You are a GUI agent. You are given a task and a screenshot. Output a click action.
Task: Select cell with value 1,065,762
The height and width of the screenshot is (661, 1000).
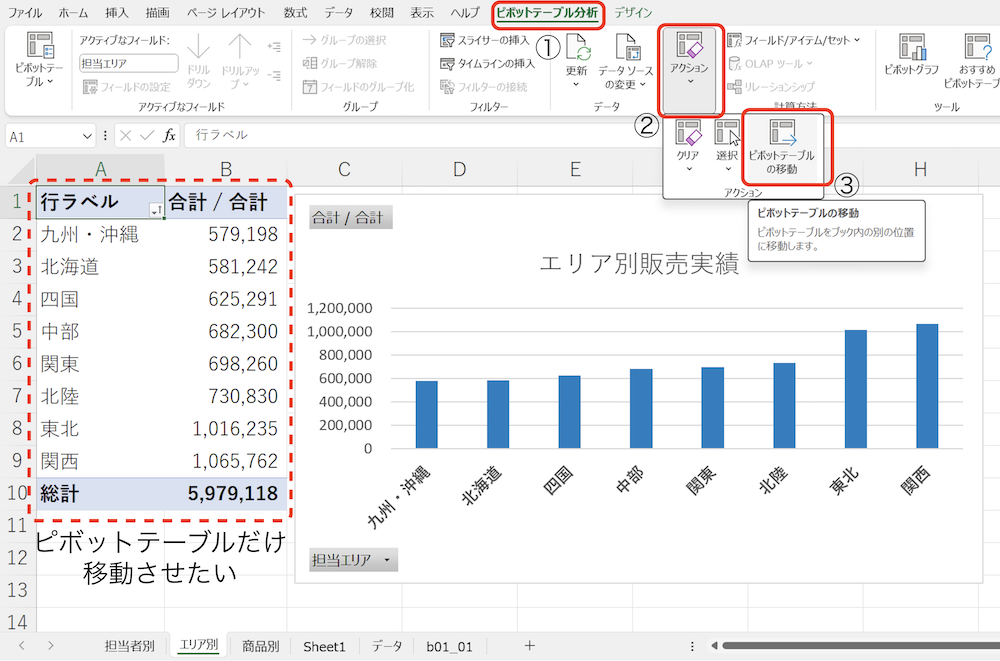226,461
